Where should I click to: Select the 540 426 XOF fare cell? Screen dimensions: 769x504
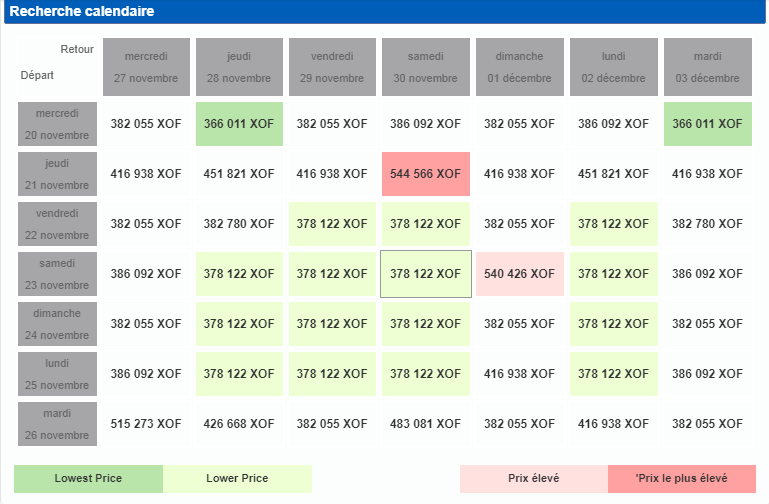[519, 274]
